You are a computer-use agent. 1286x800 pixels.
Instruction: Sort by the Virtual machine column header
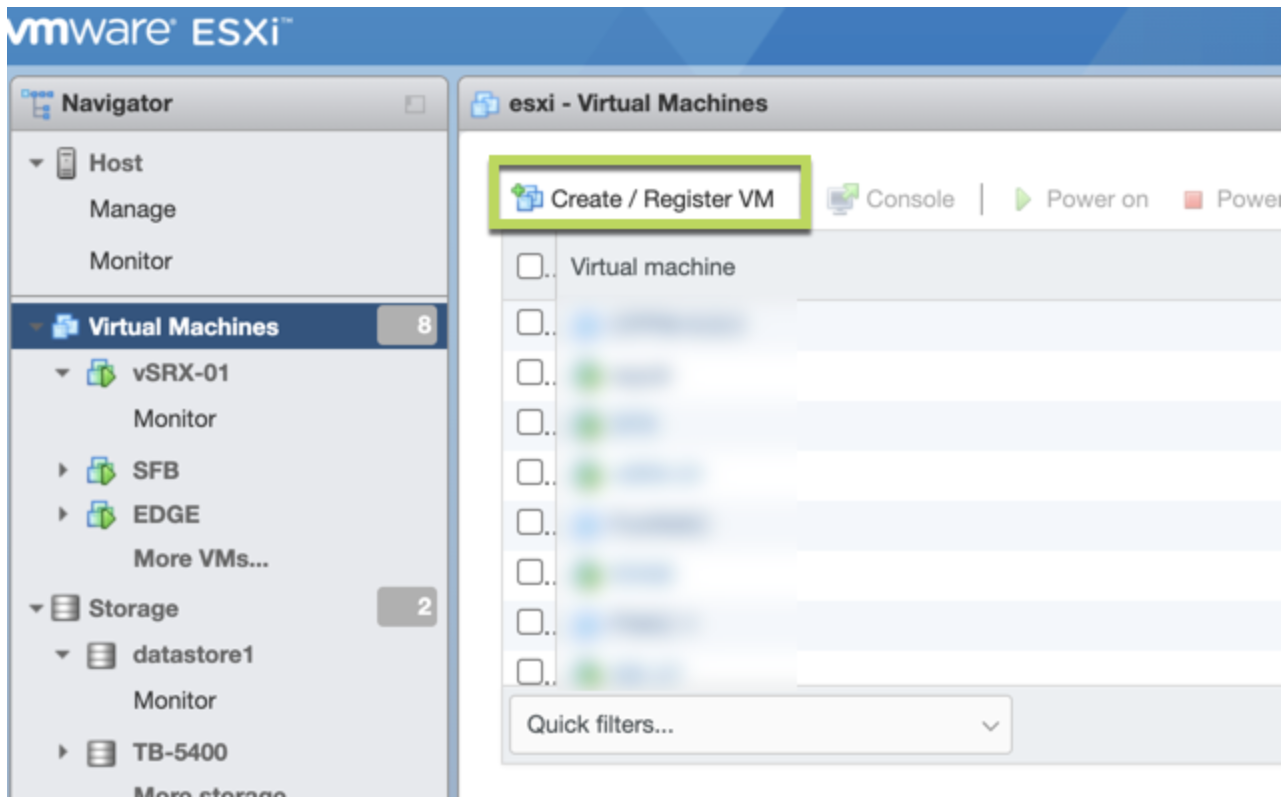coord(653,267)
